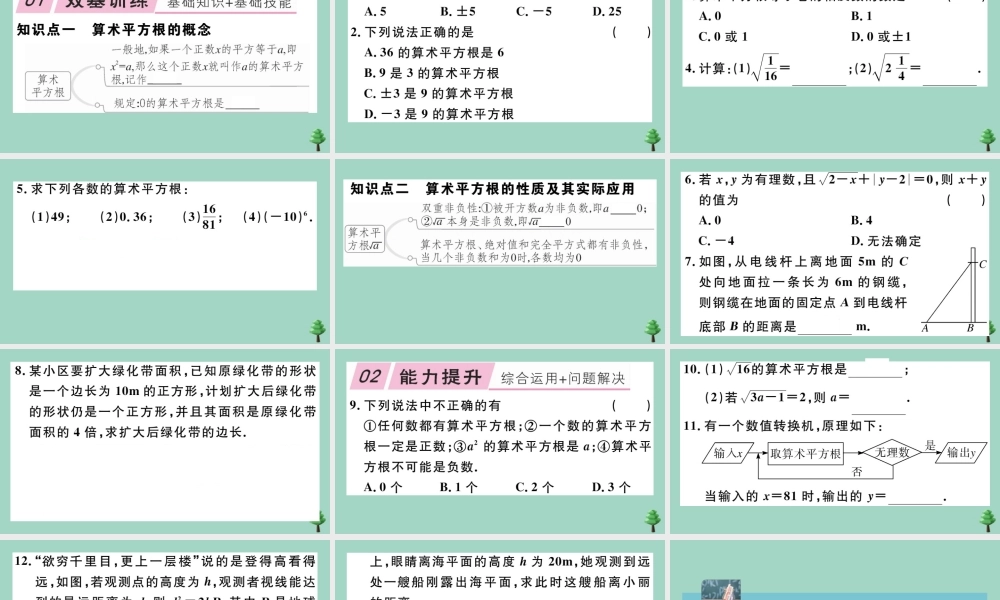1000x600 pixels.
Task: Click answer choice A. 0 个
Action: [383, 487]
